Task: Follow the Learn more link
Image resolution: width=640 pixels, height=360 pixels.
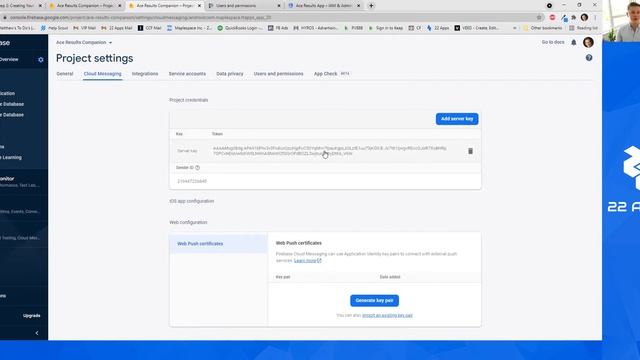Action: pyautogui.click(x=307, y=260)
